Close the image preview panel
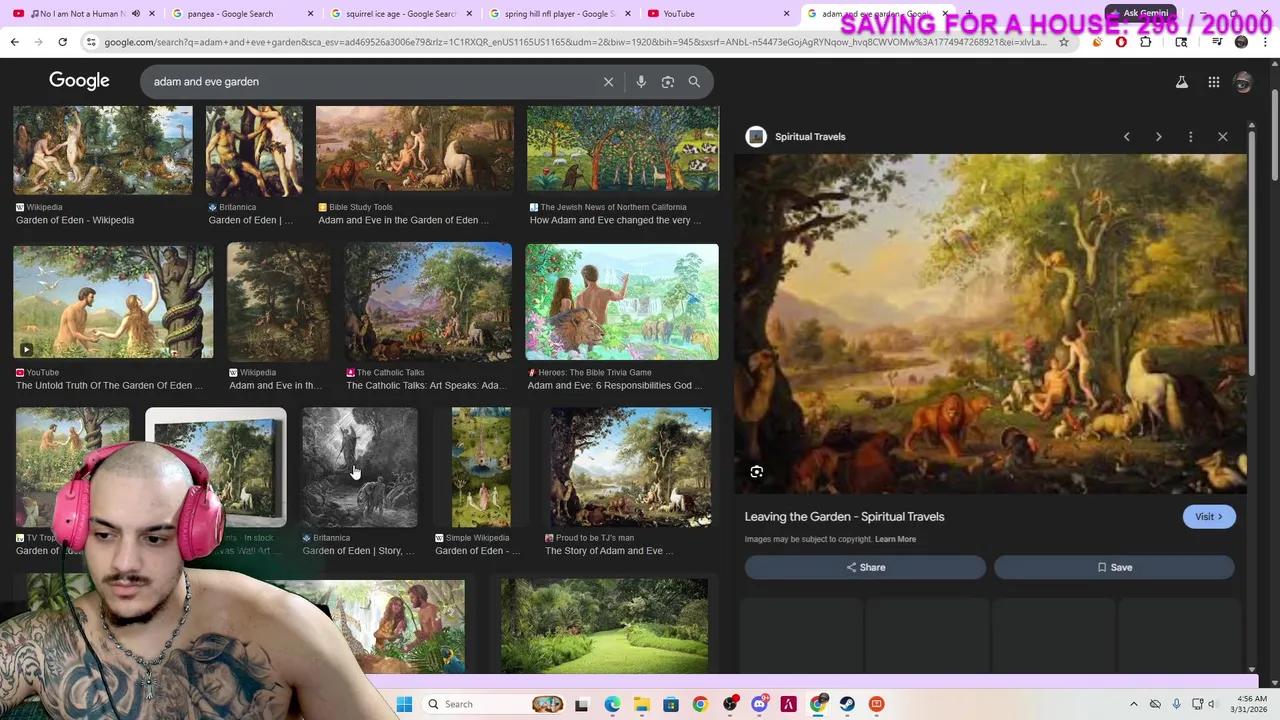 (1222, 137)
